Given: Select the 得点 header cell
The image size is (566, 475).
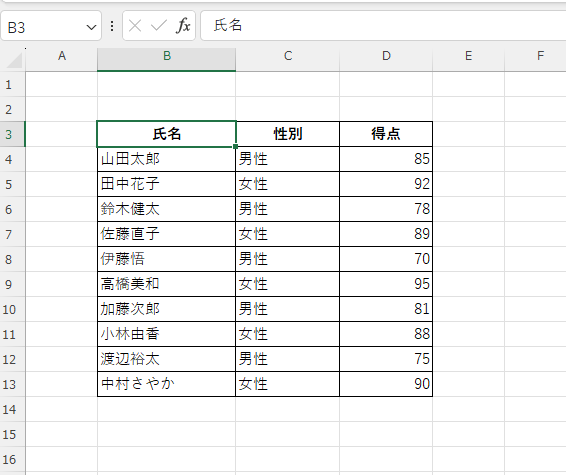Looking at the screenshot, I should click(x=386, y=134).
